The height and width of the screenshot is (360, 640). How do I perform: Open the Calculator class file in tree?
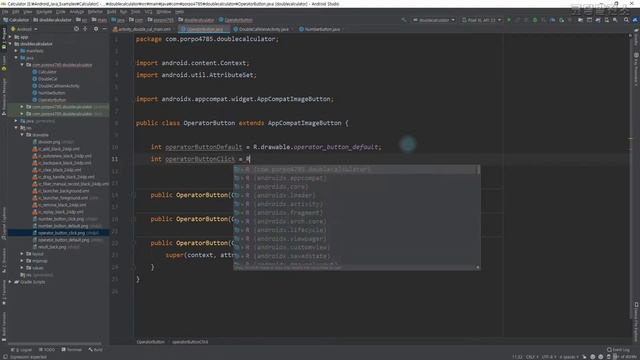click(x=47, y=72)
